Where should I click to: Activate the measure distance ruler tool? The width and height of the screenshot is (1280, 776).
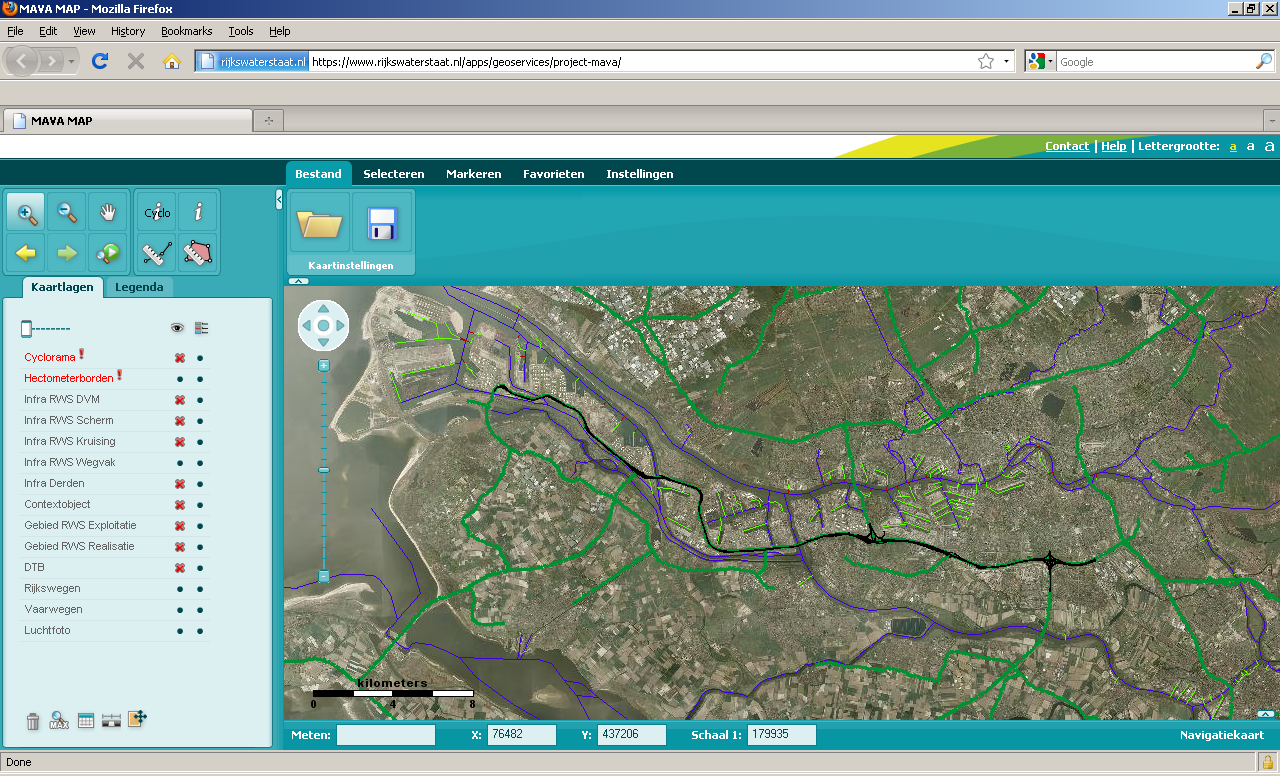pos(157,253)
